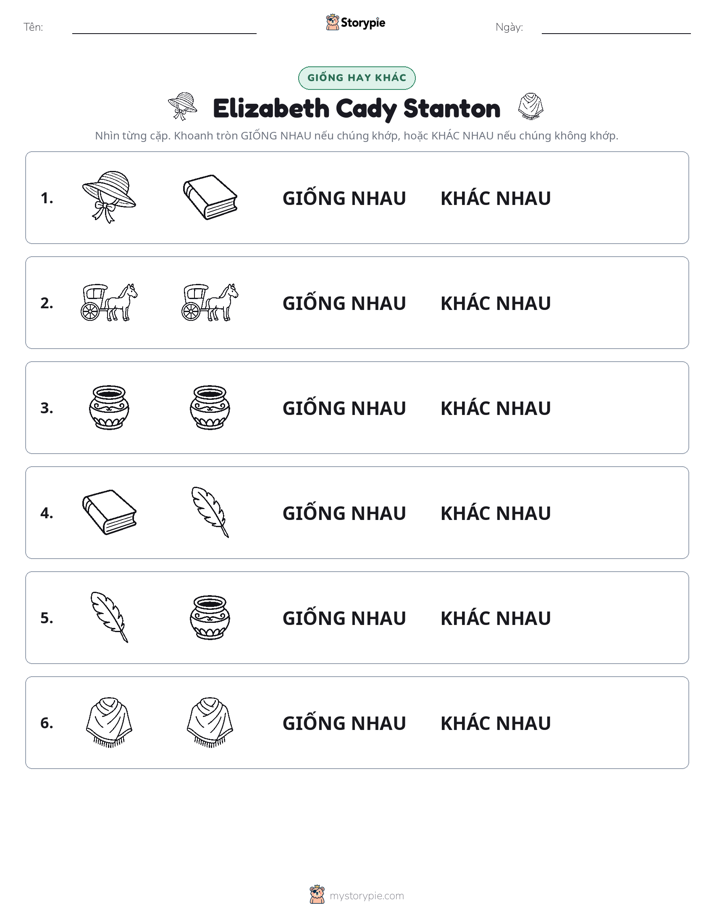Pick KHÁC NHAU in row 5
Viewport: 714px width, 924px height.
tap(495, 618)
